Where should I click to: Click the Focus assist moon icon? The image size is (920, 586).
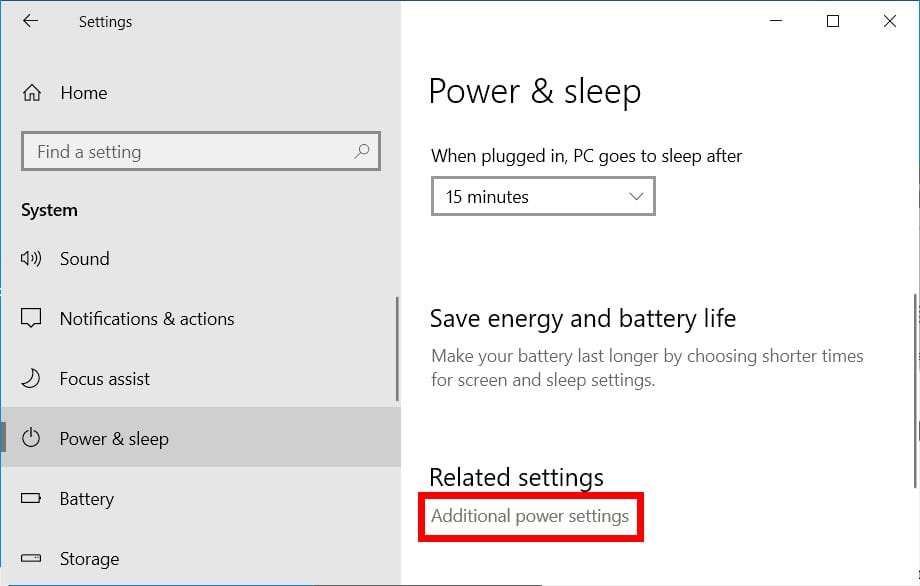click(x=31, y=379)
